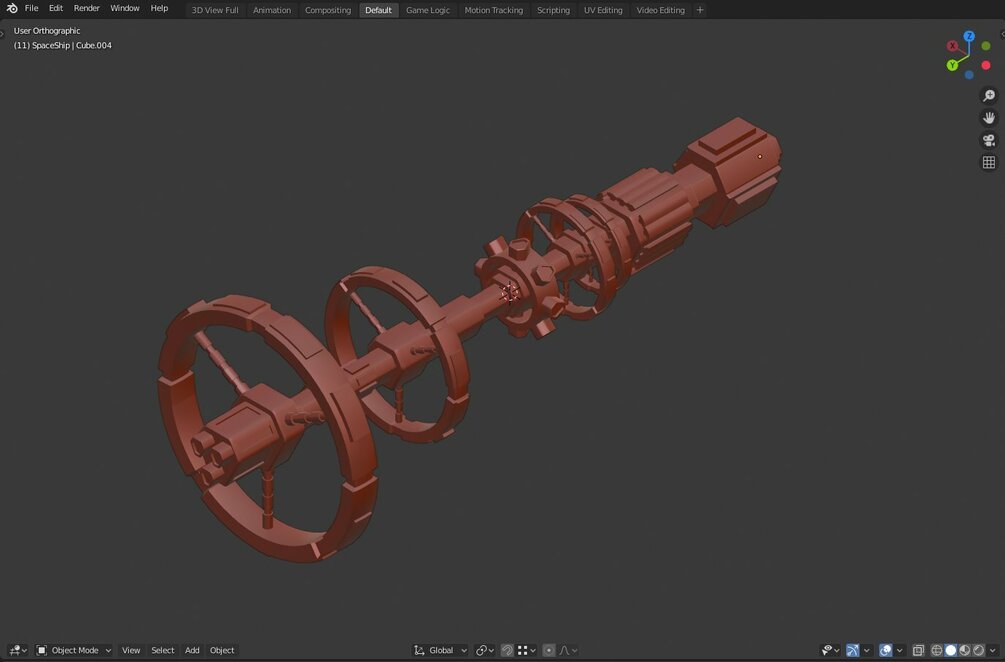Expand the gizmo options arrow
This screenshot has width=1005, height=662.
[867, 650]
